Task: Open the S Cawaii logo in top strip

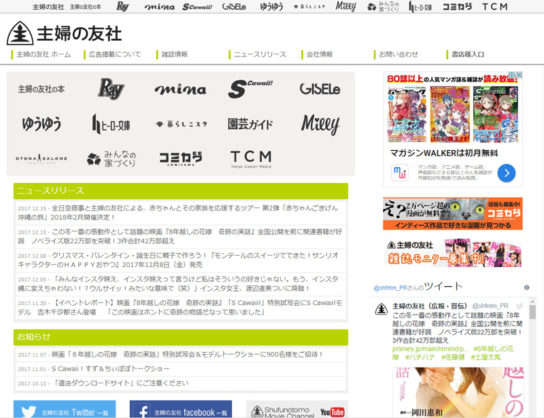Action: pyautogui.click(x=197, y=7)
